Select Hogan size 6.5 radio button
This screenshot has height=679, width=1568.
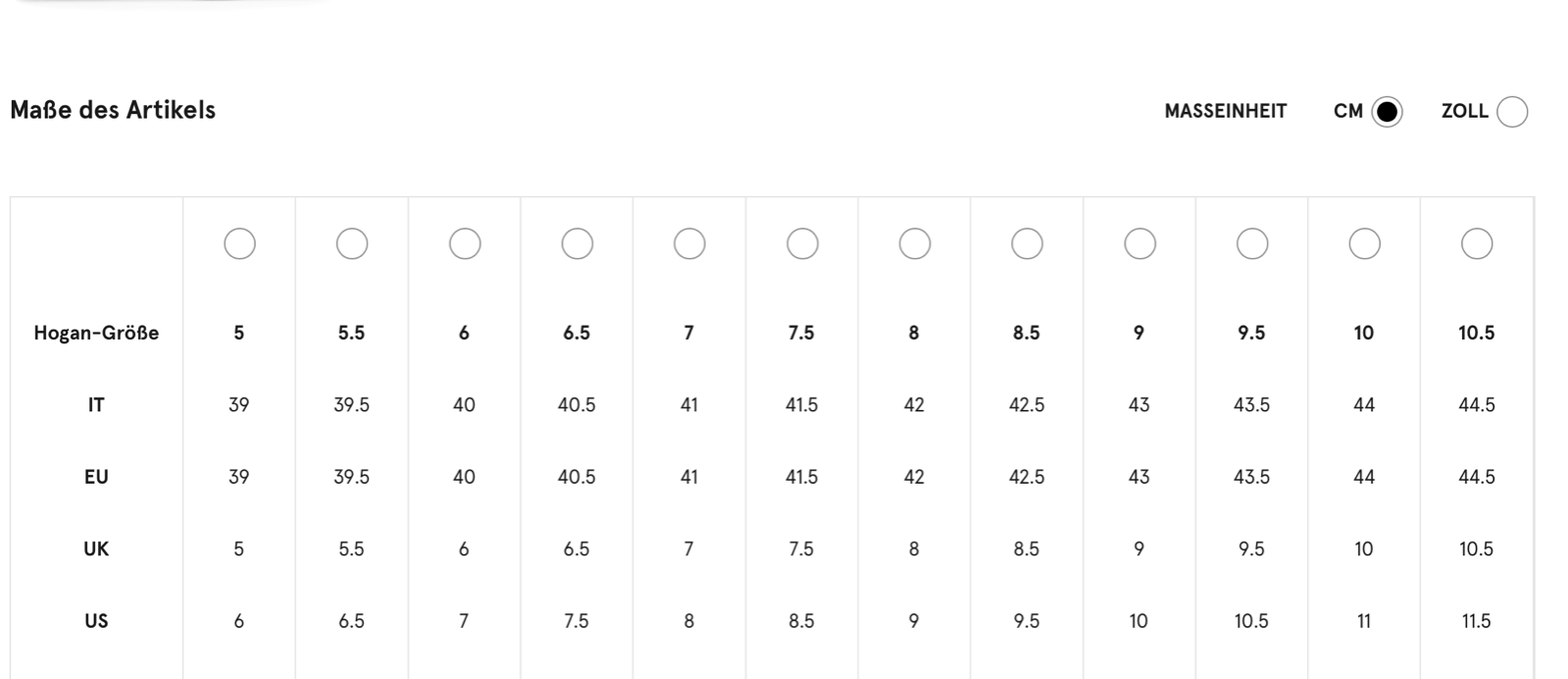(577, 243)
